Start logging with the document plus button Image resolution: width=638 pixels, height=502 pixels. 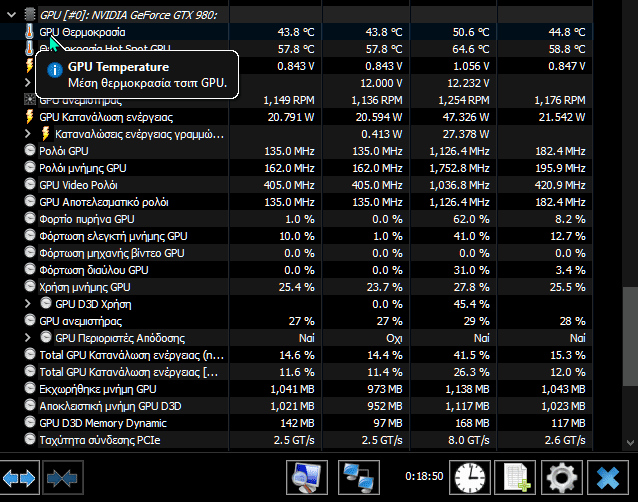[x=515, y=478]
